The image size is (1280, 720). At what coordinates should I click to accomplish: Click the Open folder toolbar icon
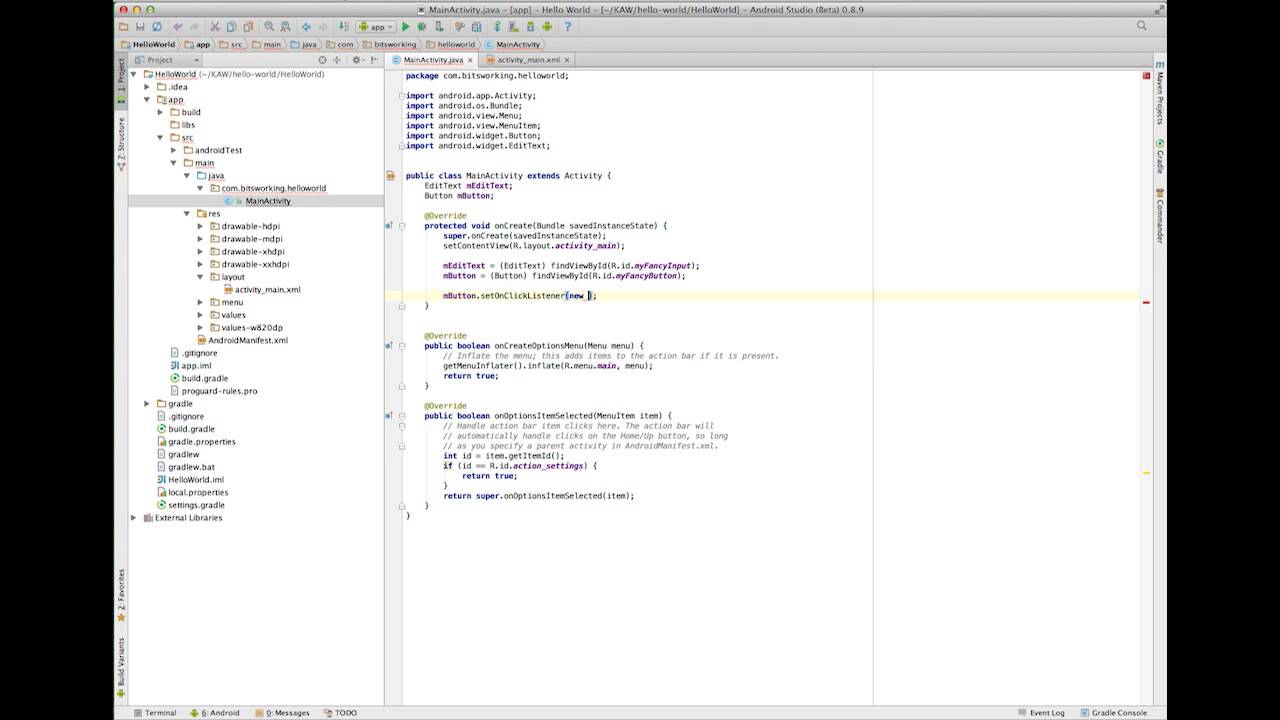click(x=123, y=27)
